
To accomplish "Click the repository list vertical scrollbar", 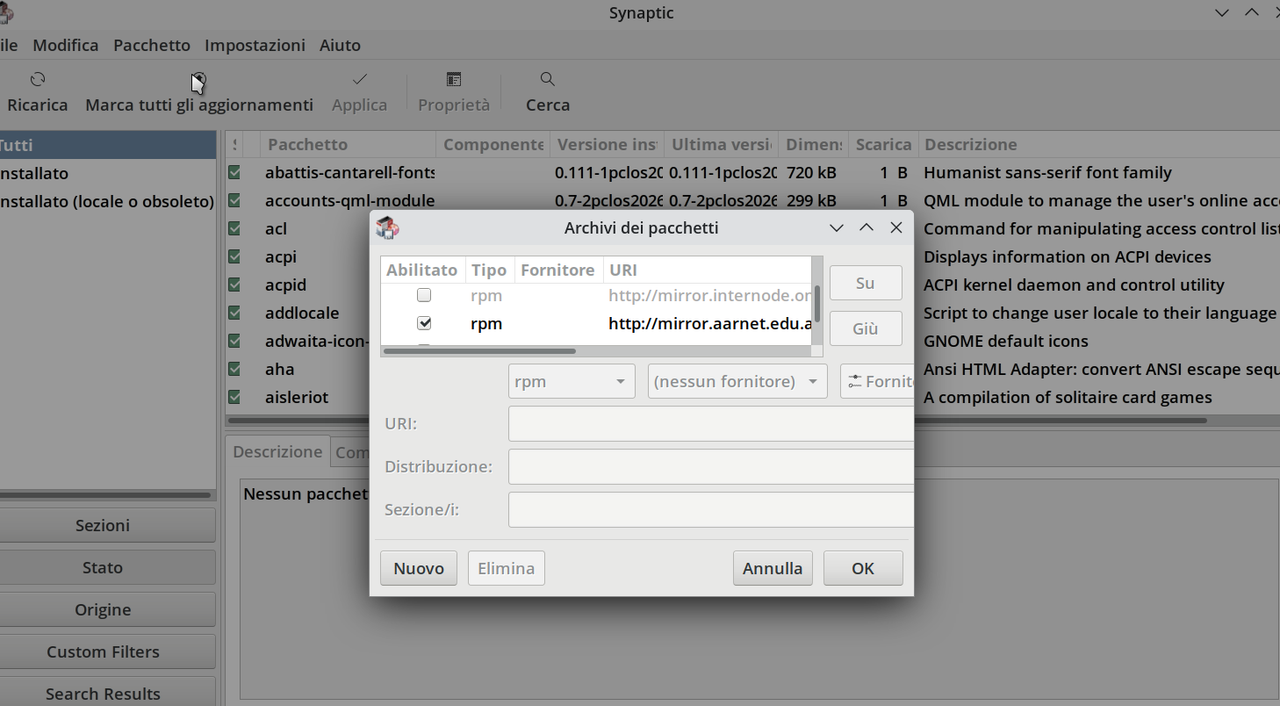I will coord(817,303).
